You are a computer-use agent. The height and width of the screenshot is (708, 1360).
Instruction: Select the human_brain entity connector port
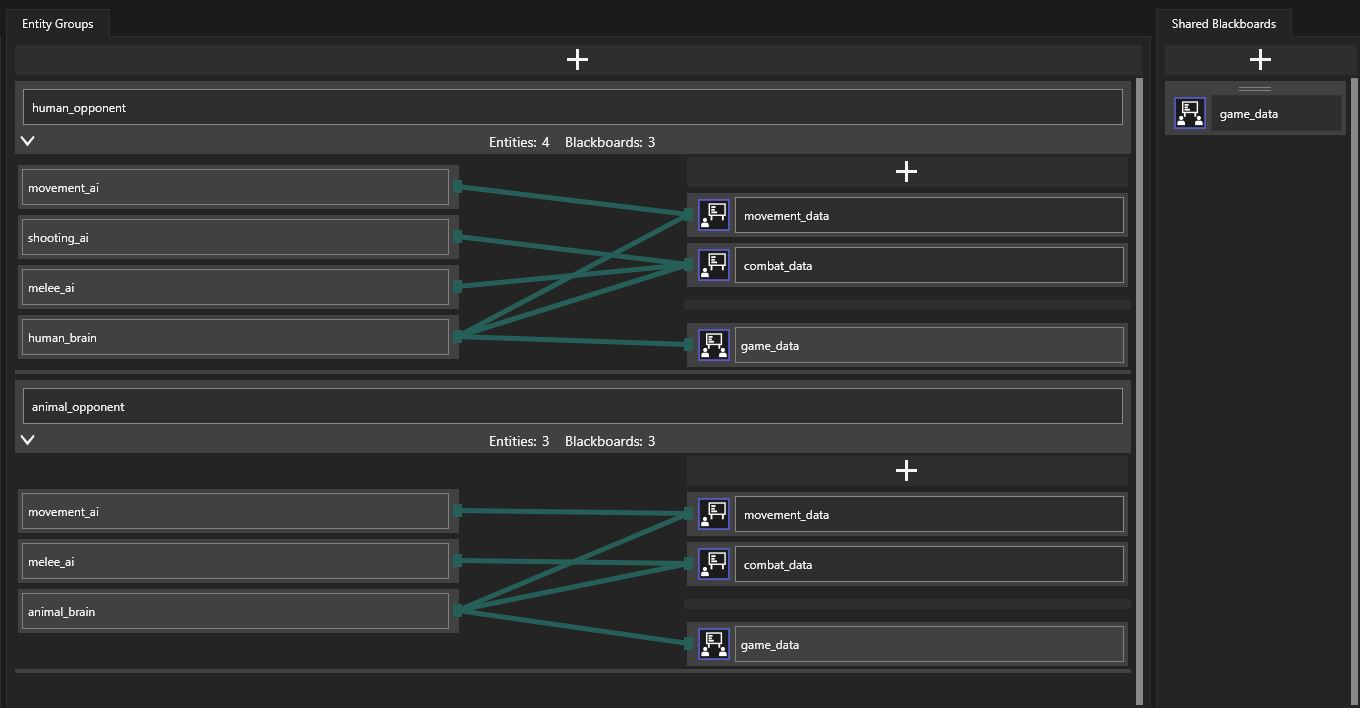tap(458, 337)
